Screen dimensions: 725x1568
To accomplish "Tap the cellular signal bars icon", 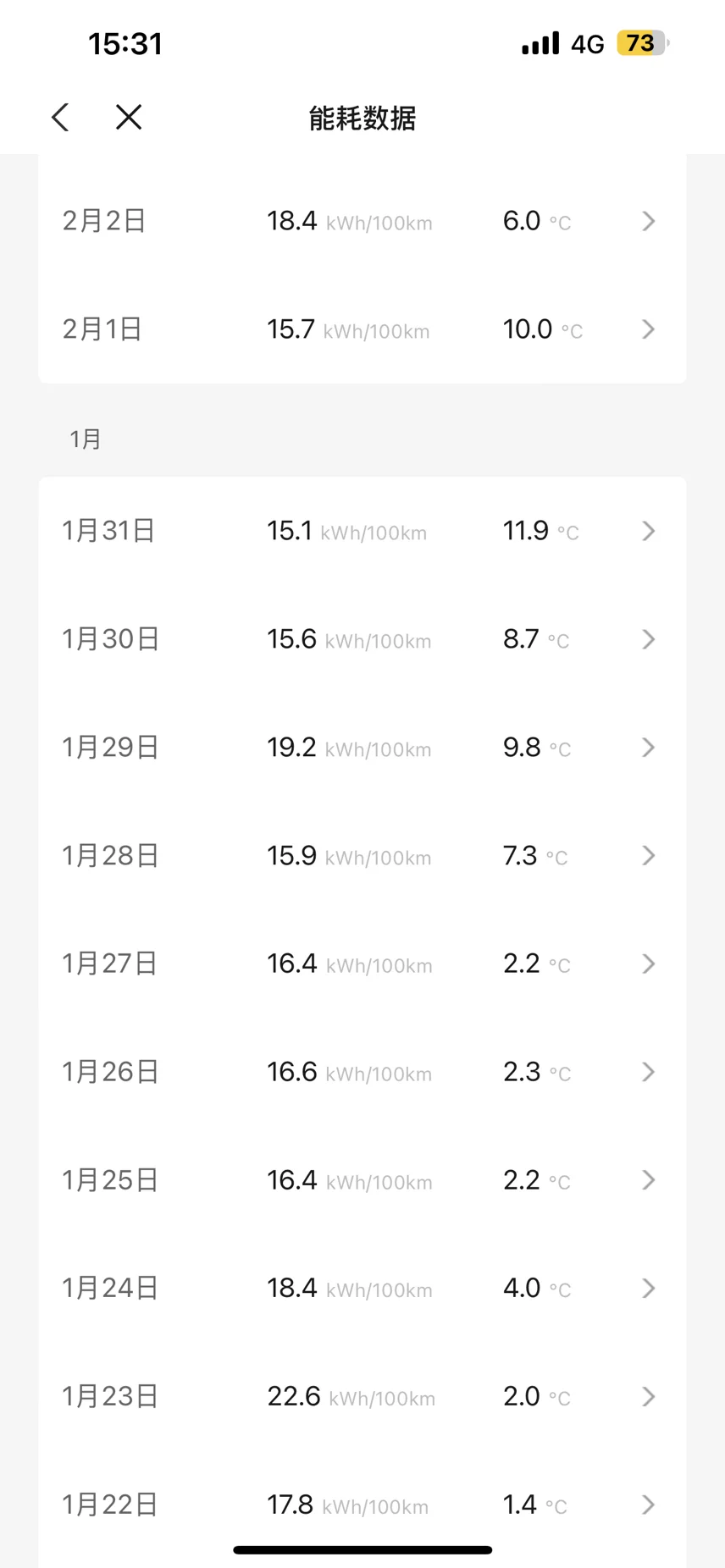I will (x=540, y=43).
